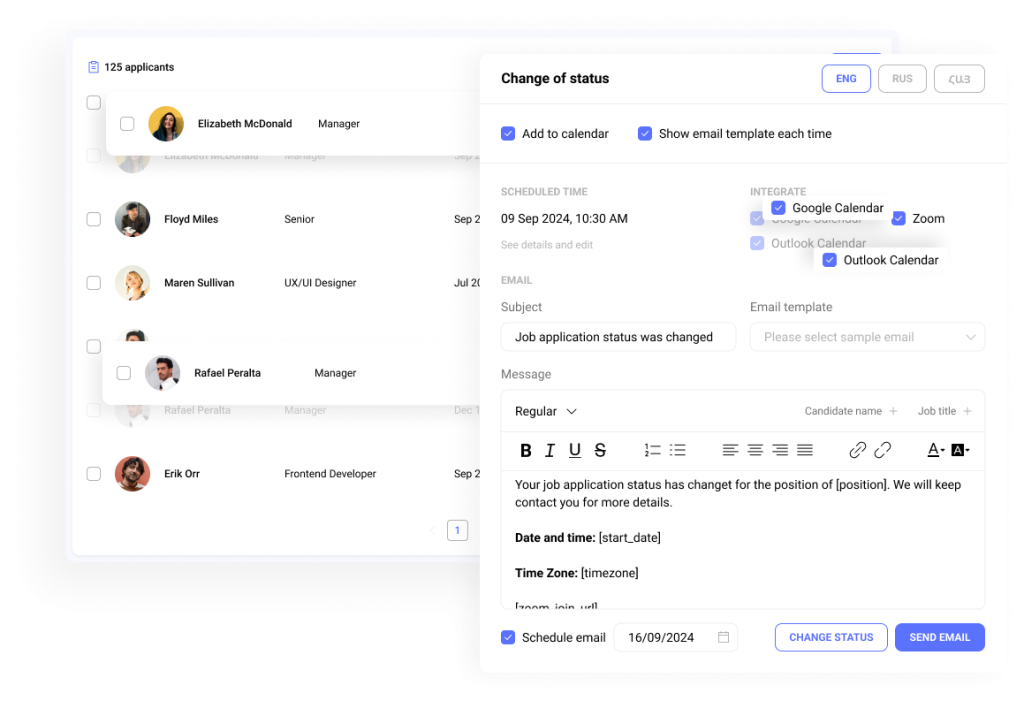Switch language to RUS

pyautogui.click(x=902, y=78)
